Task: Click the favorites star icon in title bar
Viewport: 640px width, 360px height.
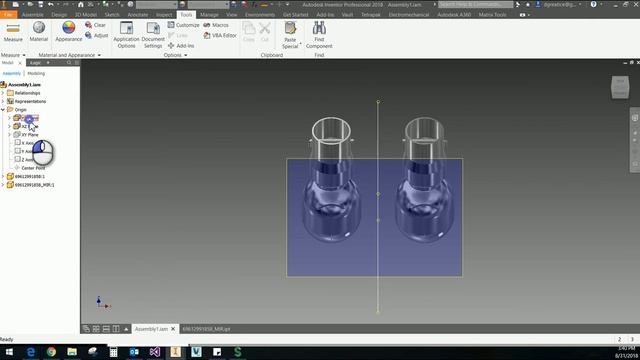Action: click(528, 4)
